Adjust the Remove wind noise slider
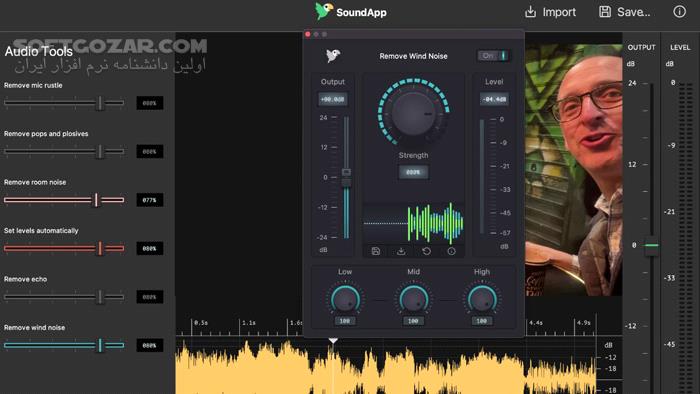 click(64, 345)
